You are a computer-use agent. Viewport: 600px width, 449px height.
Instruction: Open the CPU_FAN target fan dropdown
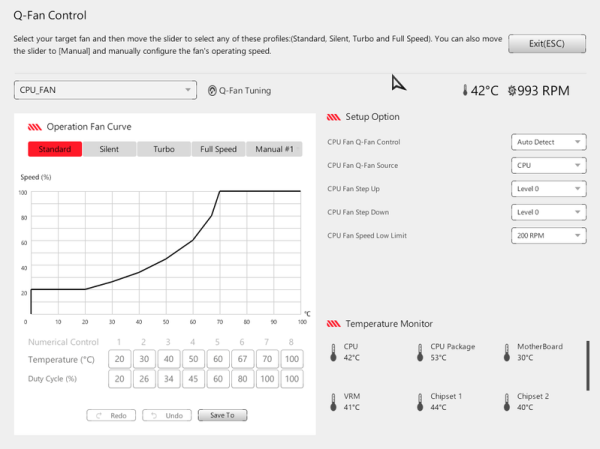click(105, 90)
